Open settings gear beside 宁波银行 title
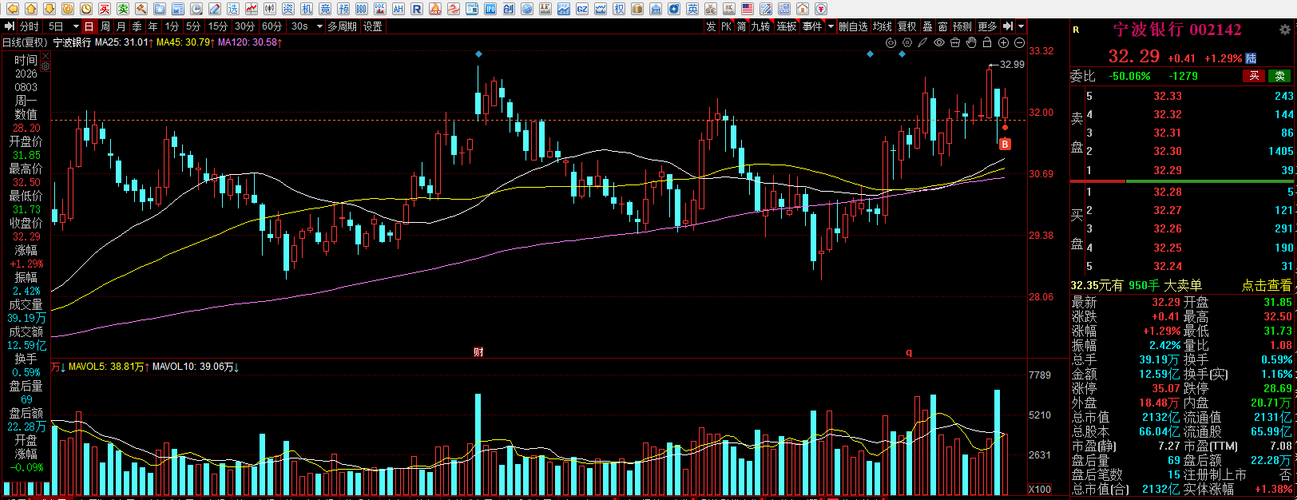 (1284, 29)
